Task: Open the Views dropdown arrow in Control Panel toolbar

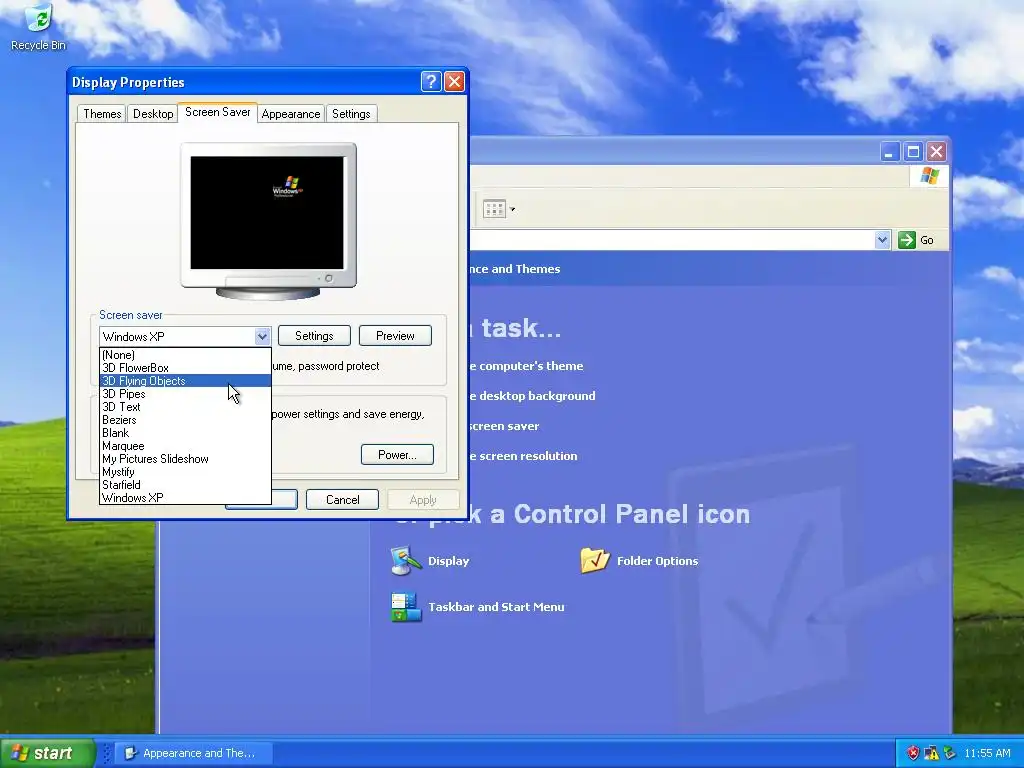Action: coord(513,209)
